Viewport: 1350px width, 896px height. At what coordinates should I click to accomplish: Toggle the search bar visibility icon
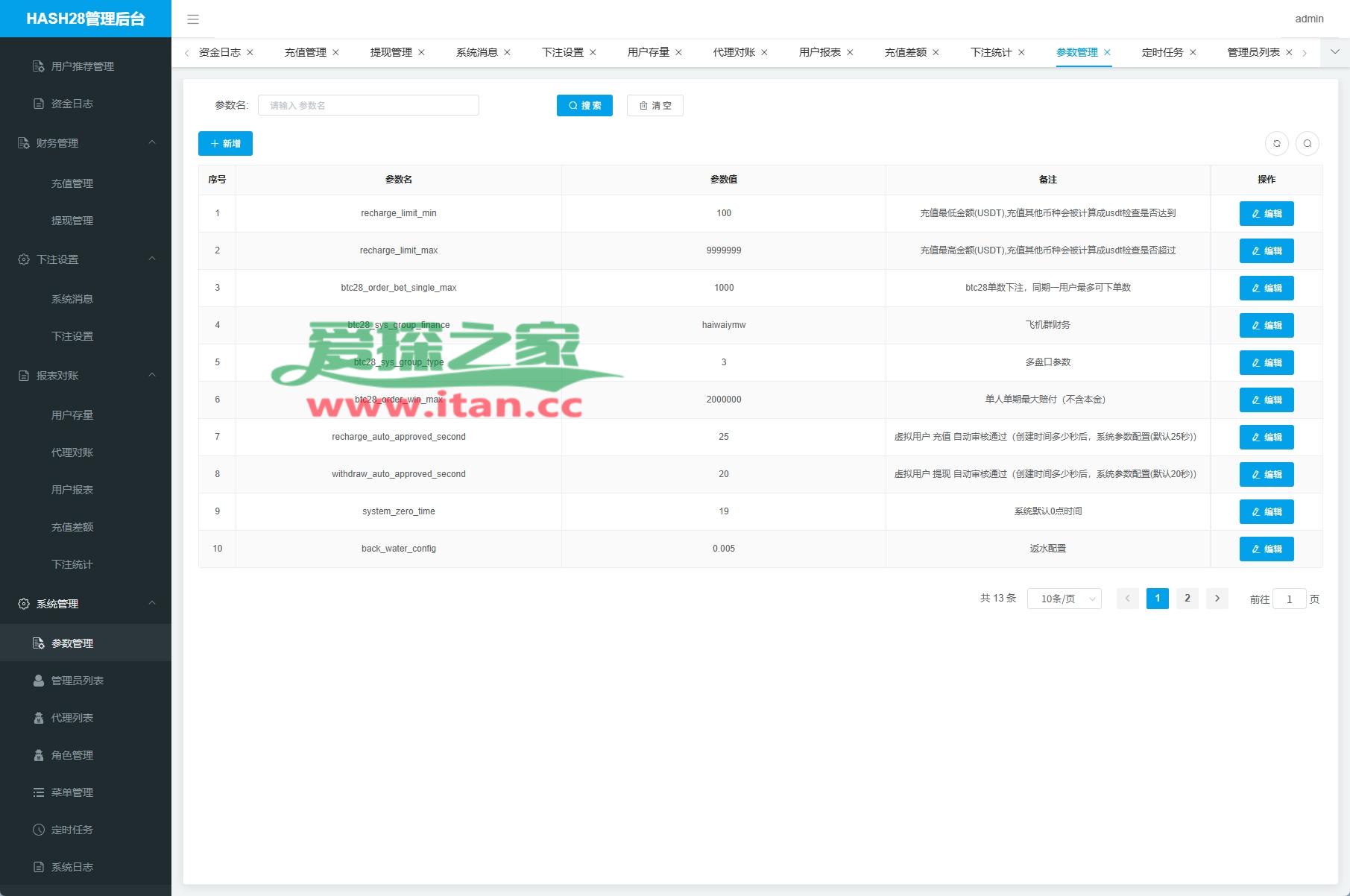(x=1308, y=144)
